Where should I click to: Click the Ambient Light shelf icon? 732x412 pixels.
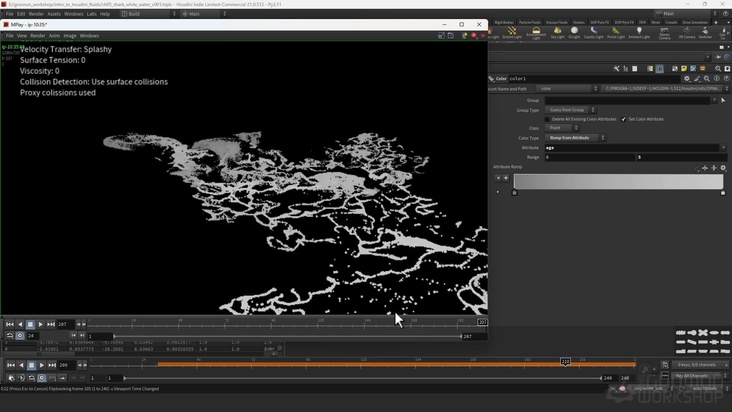coord(640,32)
